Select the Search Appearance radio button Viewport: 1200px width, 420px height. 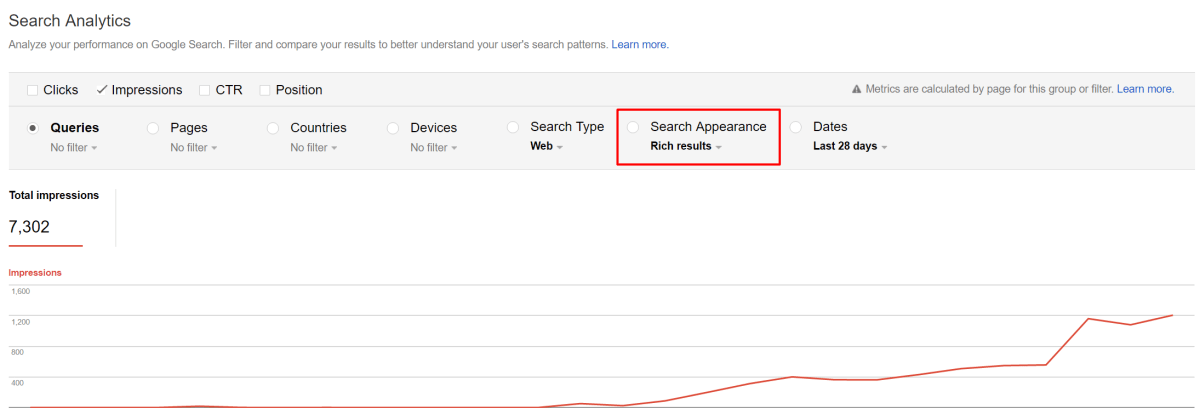(633, 127)
